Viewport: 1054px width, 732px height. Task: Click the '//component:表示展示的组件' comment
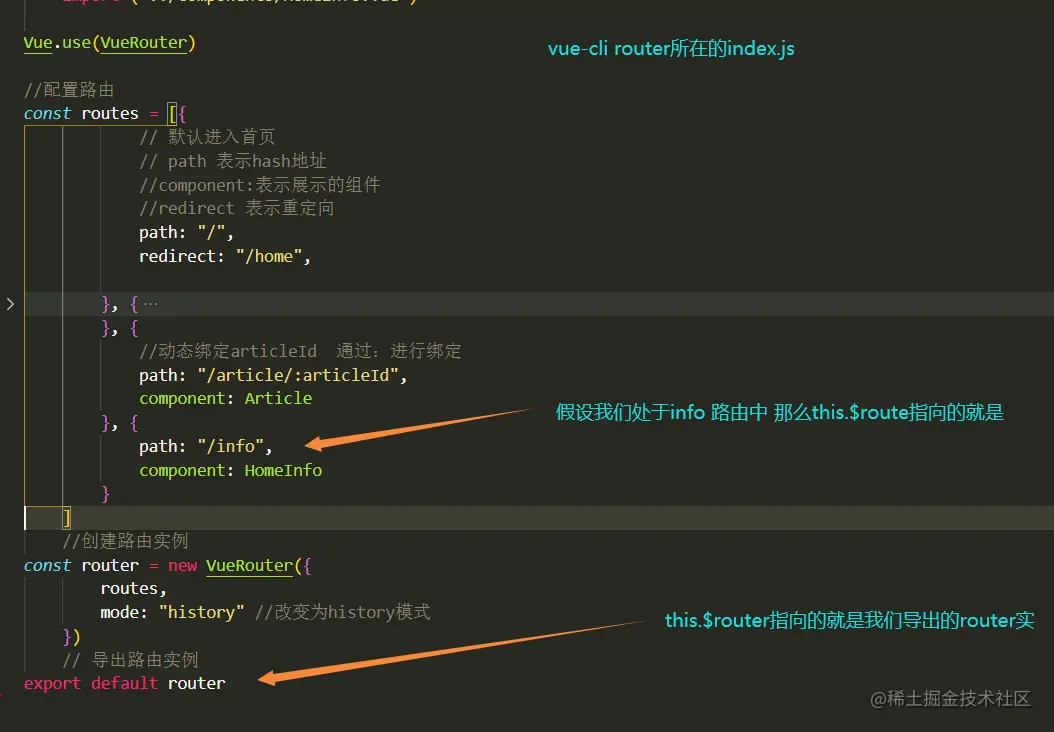259,184
